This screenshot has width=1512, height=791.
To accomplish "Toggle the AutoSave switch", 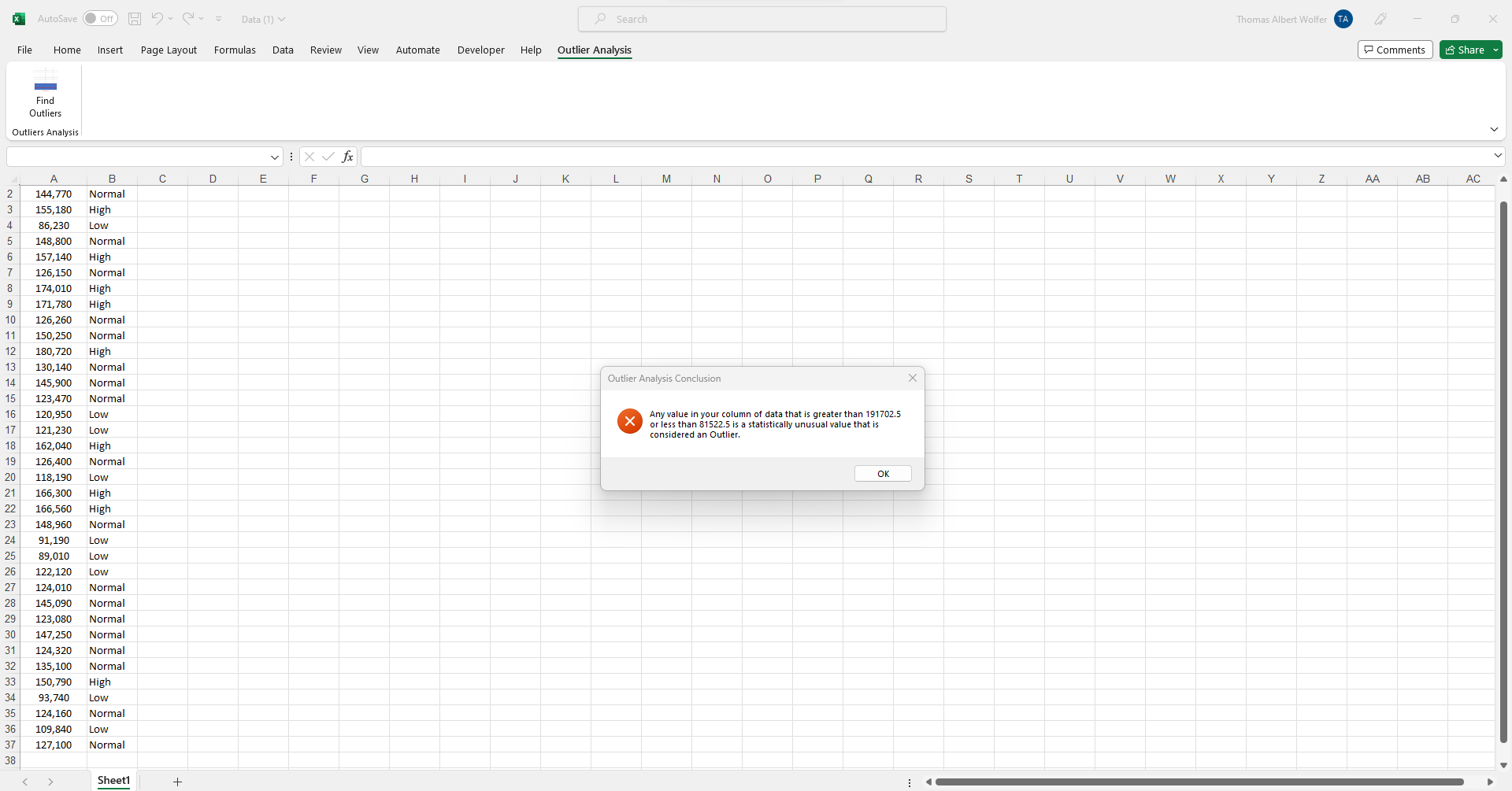I will tap(100, 19).
